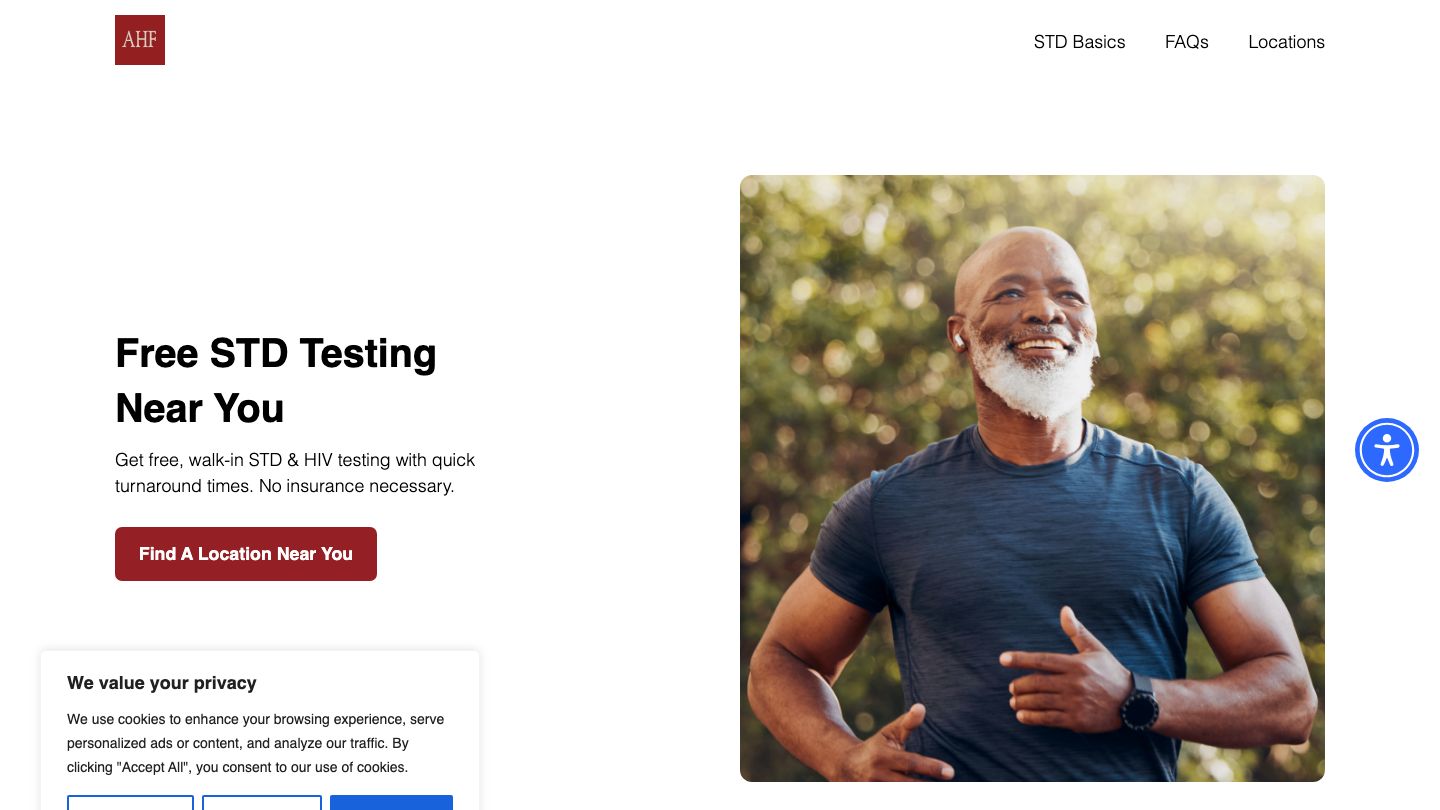Click the leftmost outlined cookie button
Image resolution: width=1440 pixels, height=810 pixels.
[130, 802]
